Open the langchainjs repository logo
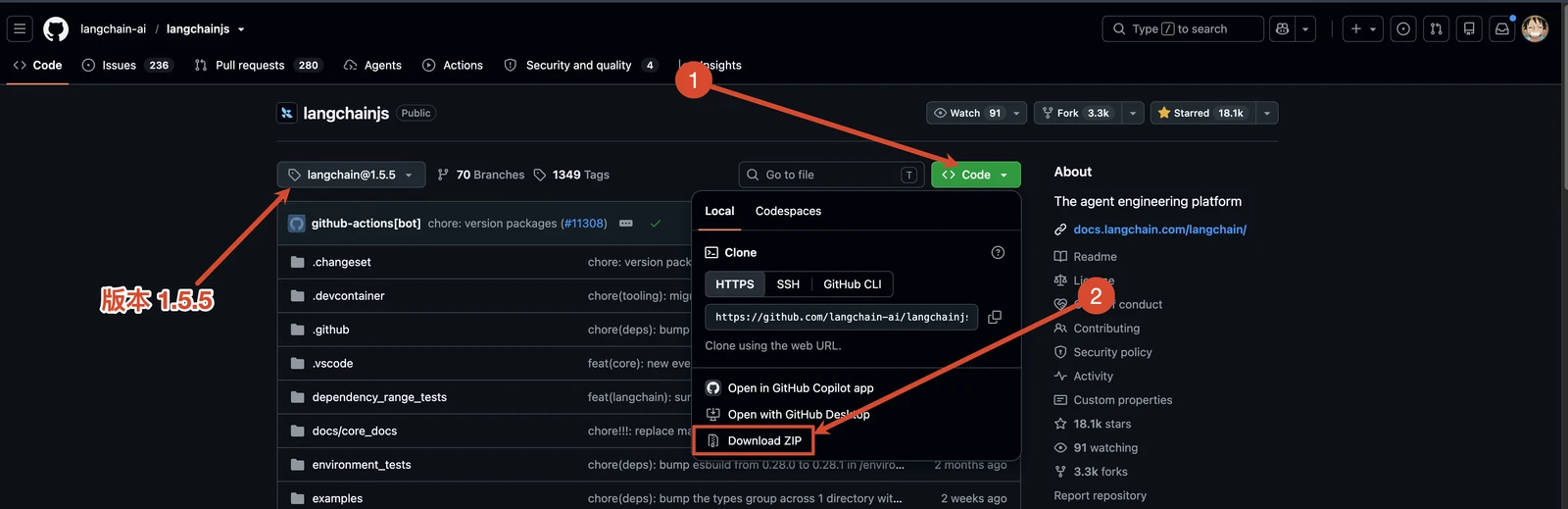This screenshot has width=1568, height=509. click(x=286, y=113)
